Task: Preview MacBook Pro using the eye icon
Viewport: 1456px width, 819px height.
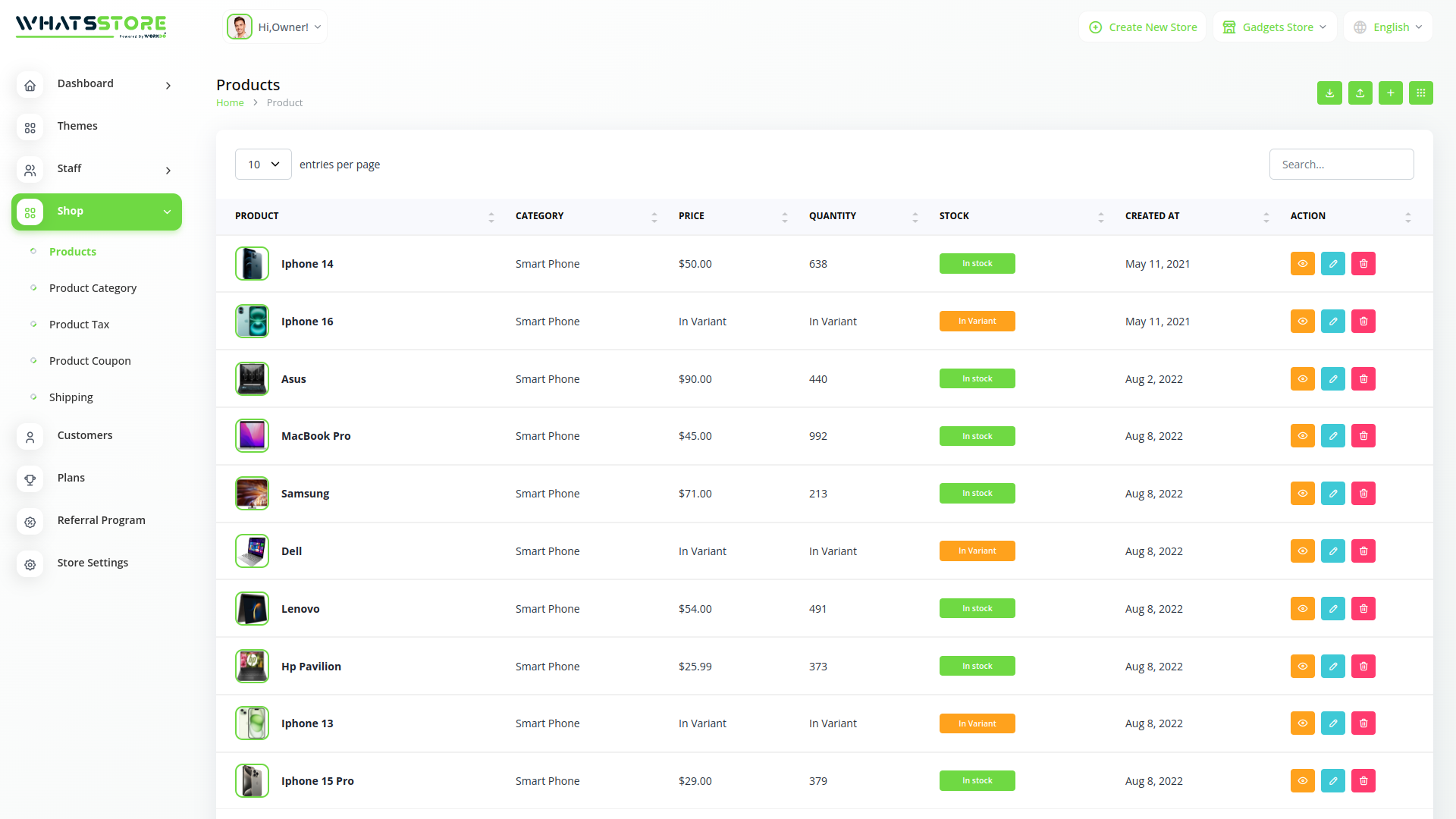Action: [x=1302, y=435]
